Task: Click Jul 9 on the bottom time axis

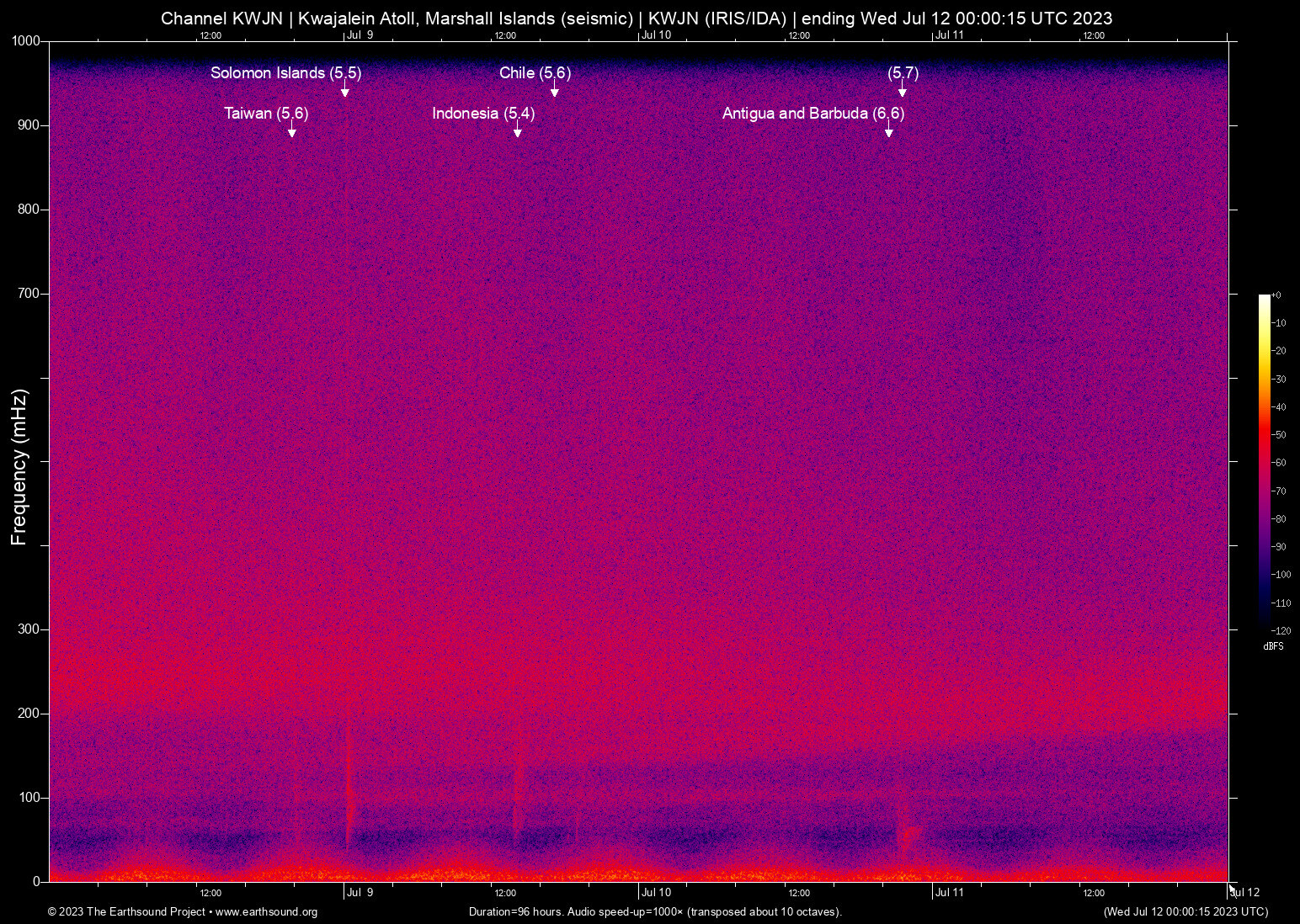Action: [x=360, y=893]
